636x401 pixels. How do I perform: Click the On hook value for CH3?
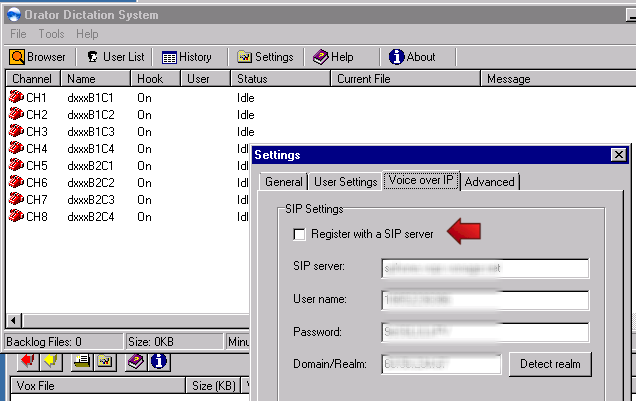click(144, 132)
